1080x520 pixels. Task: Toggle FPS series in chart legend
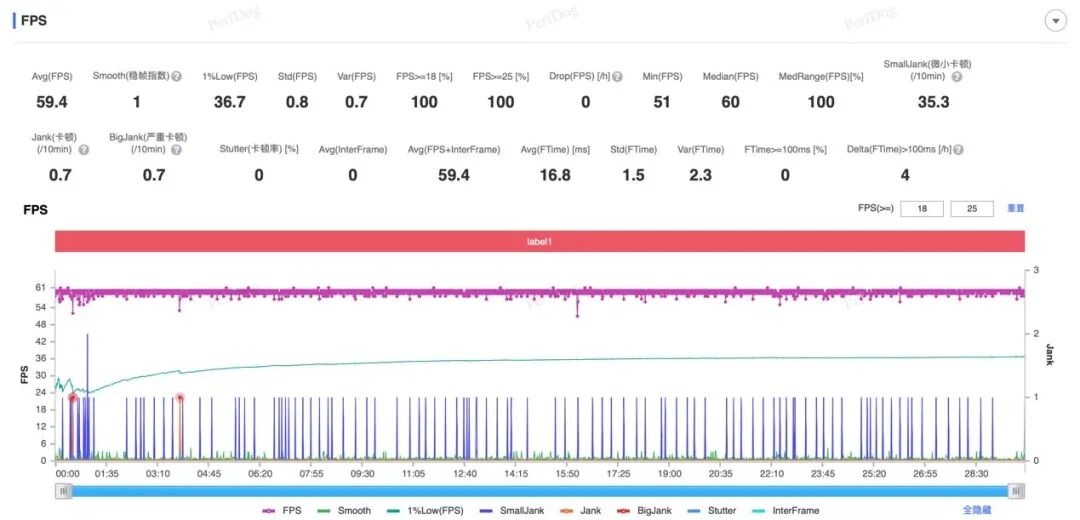click(282, 510)
